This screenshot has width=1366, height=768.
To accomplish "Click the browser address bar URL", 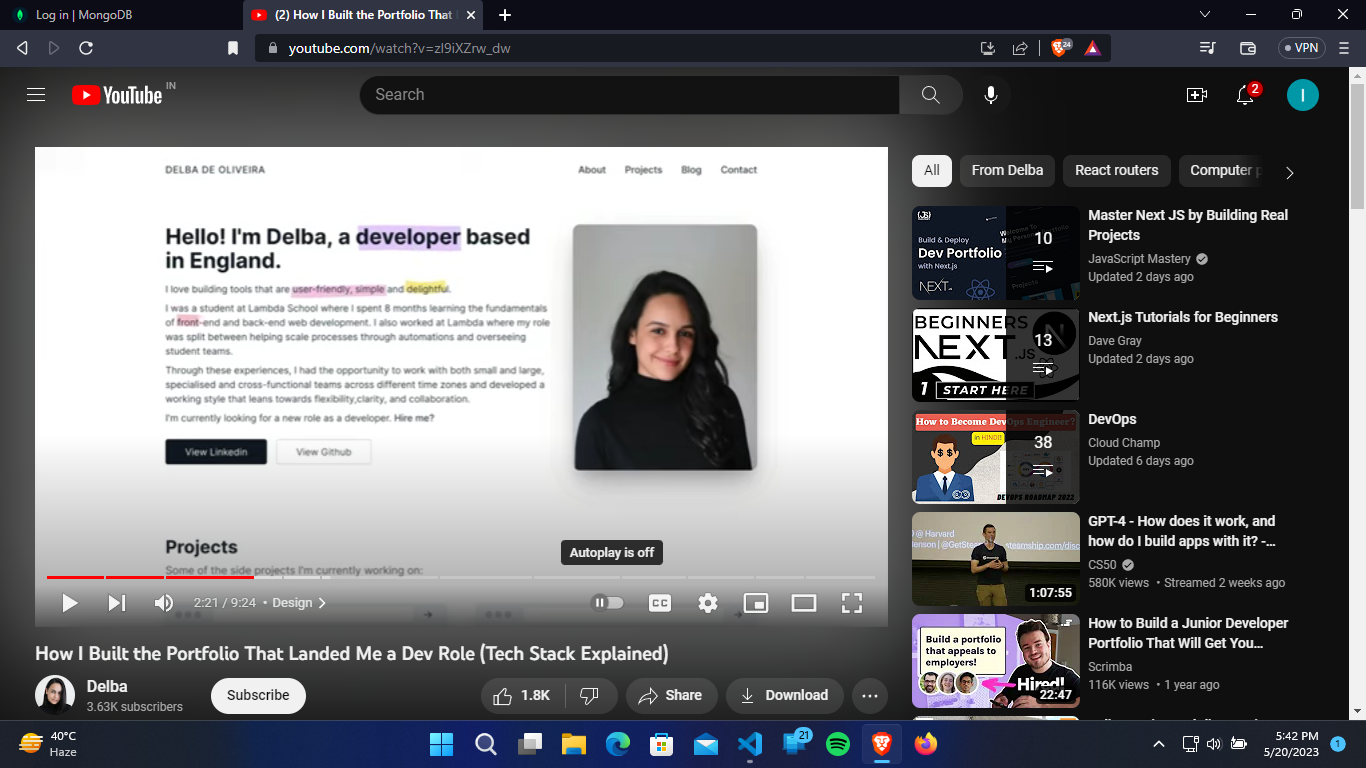I will [x=400, y=48].
